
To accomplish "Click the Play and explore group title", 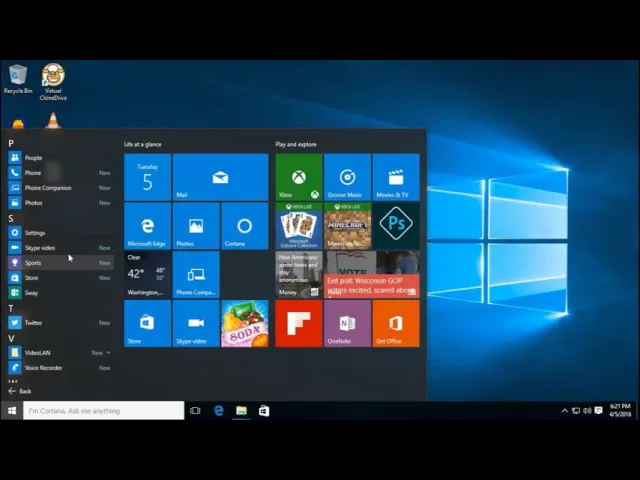I will coord(296,144).
